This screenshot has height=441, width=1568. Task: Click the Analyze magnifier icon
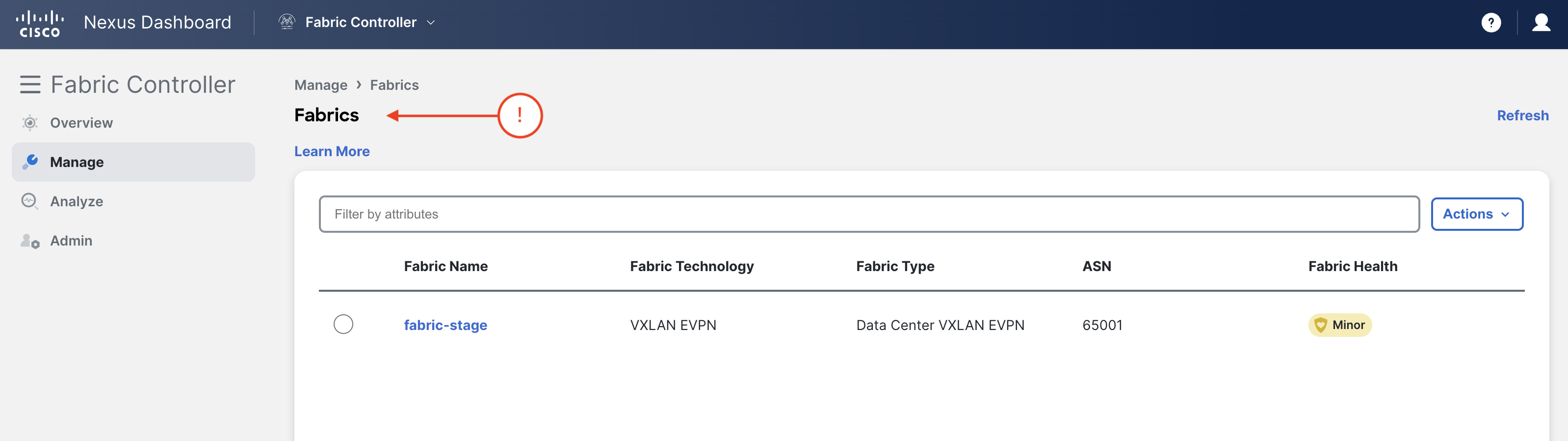pyautogui.click(x=30, y=201)
